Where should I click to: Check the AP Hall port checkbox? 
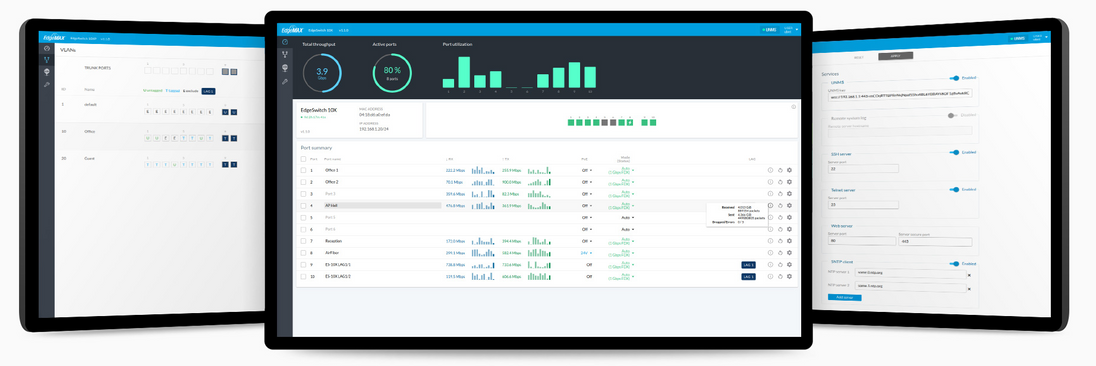coord(303,205)
